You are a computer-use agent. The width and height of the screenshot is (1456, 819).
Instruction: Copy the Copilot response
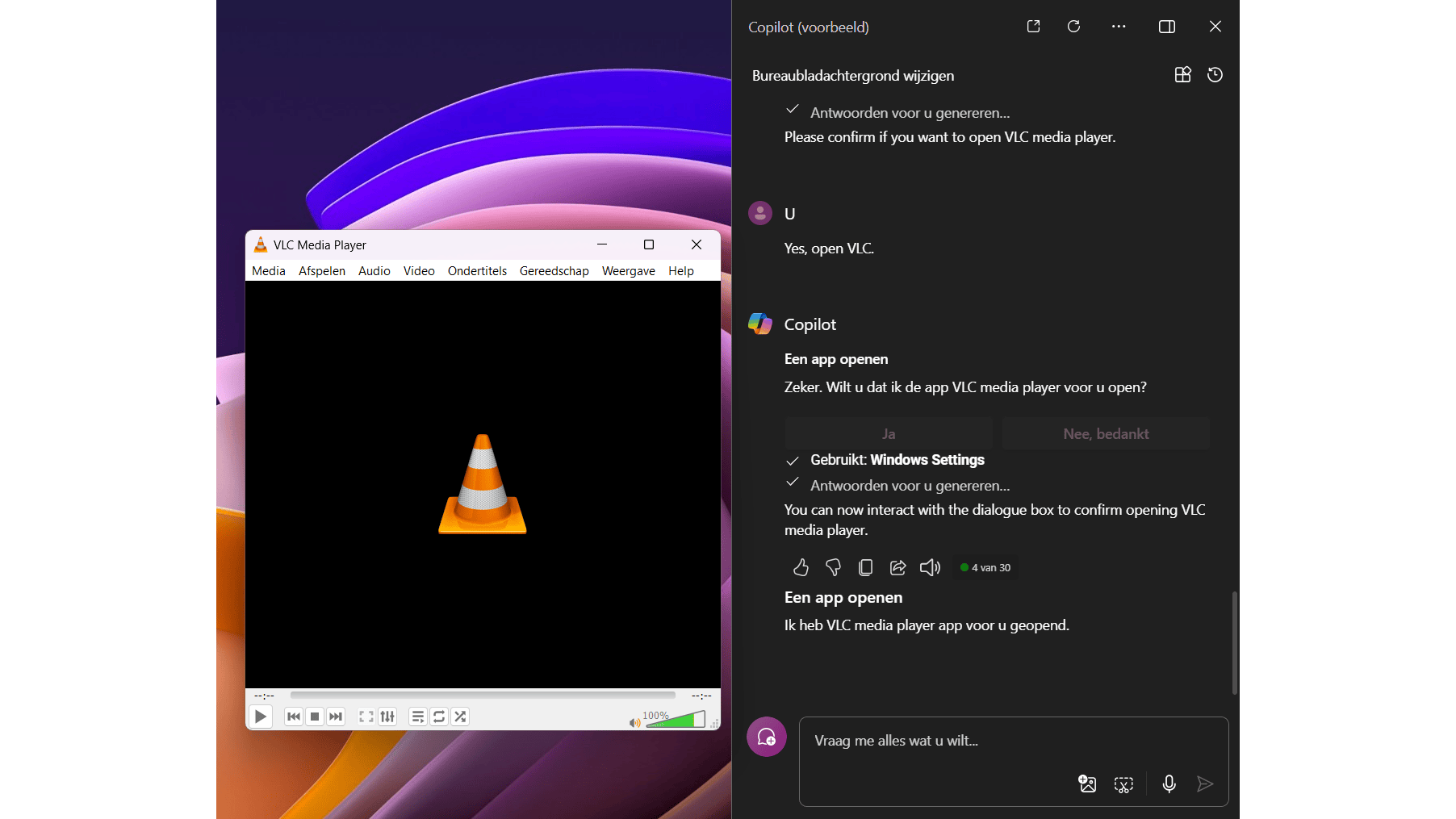[x=866, y=568]
